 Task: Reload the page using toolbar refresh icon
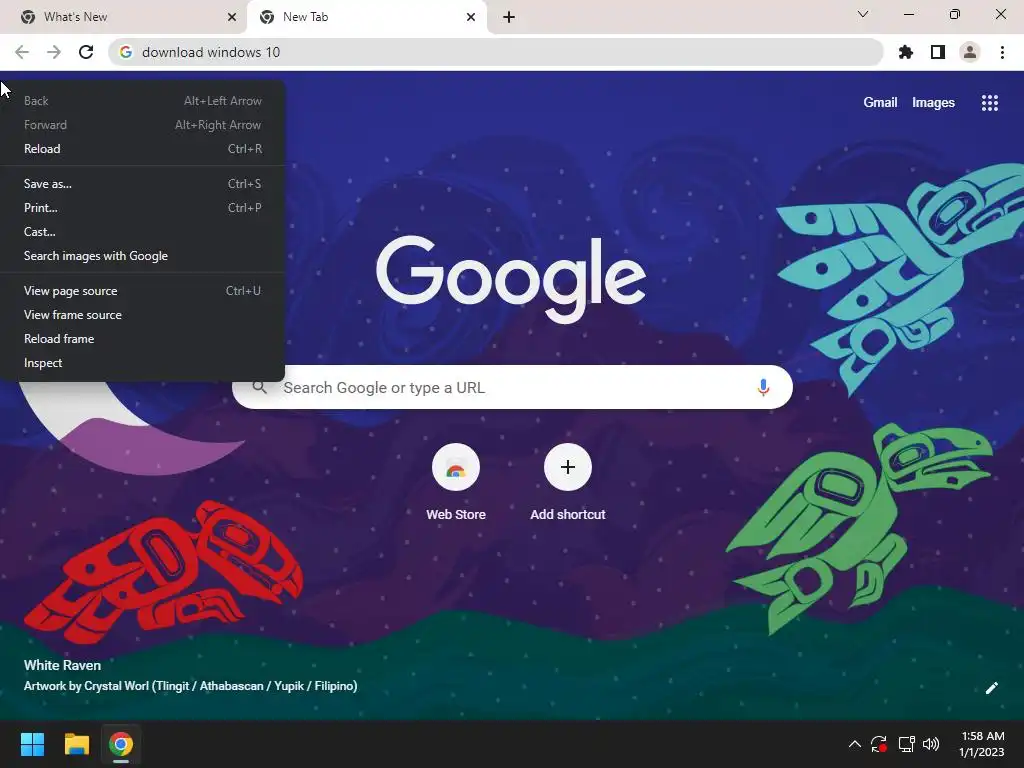86,52
